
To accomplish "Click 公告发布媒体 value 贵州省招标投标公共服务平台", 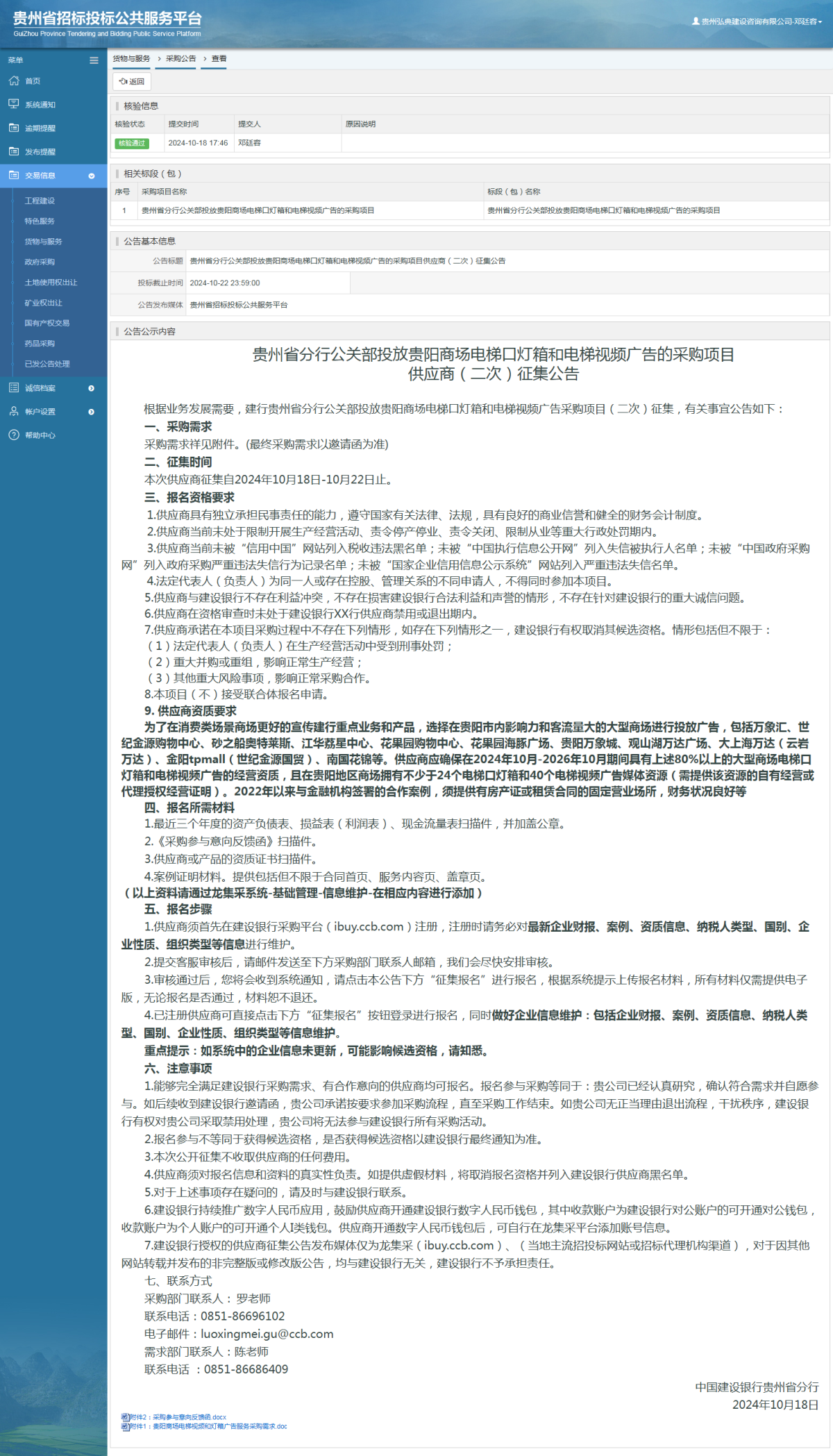I will pyautogui.click(x=239, y=305).
